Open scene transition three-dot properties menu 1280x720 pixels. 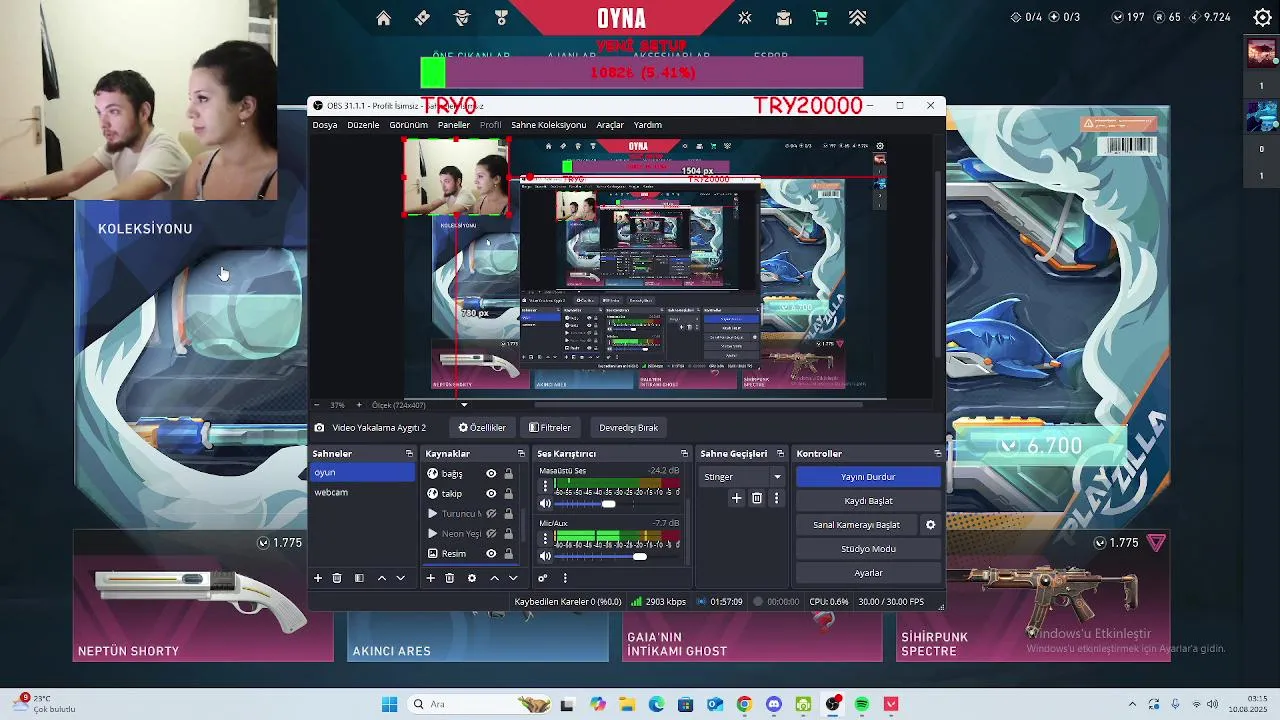776,498
